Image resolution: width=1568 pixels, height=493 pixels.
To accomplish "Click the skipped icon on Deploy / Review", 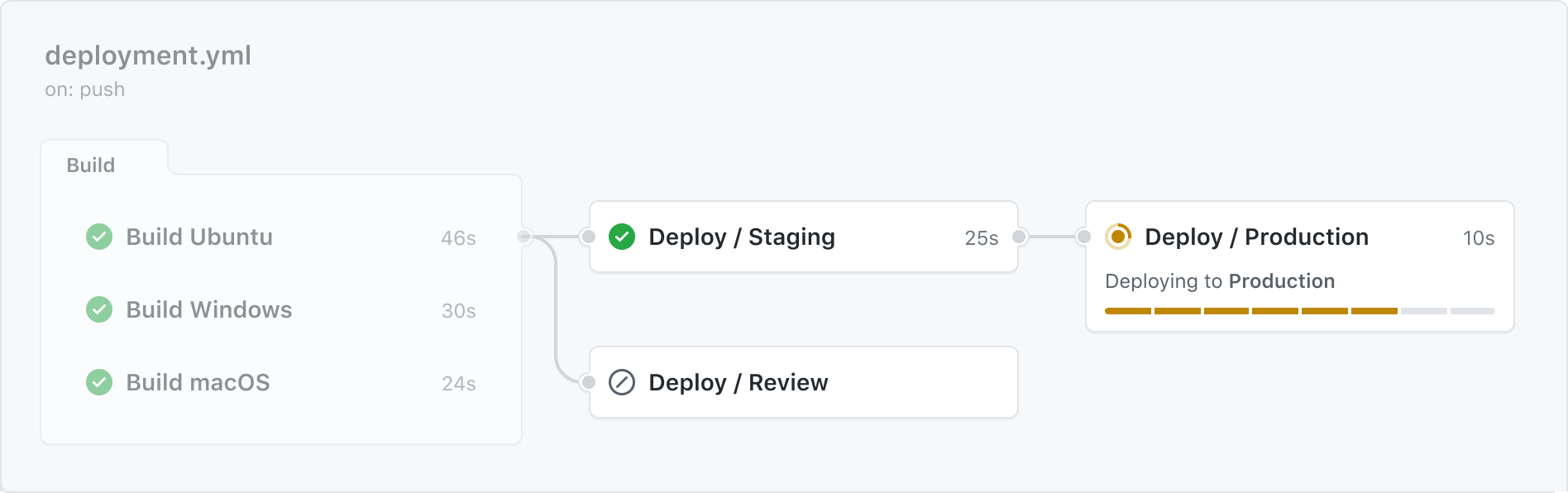I will coord(622,382).
